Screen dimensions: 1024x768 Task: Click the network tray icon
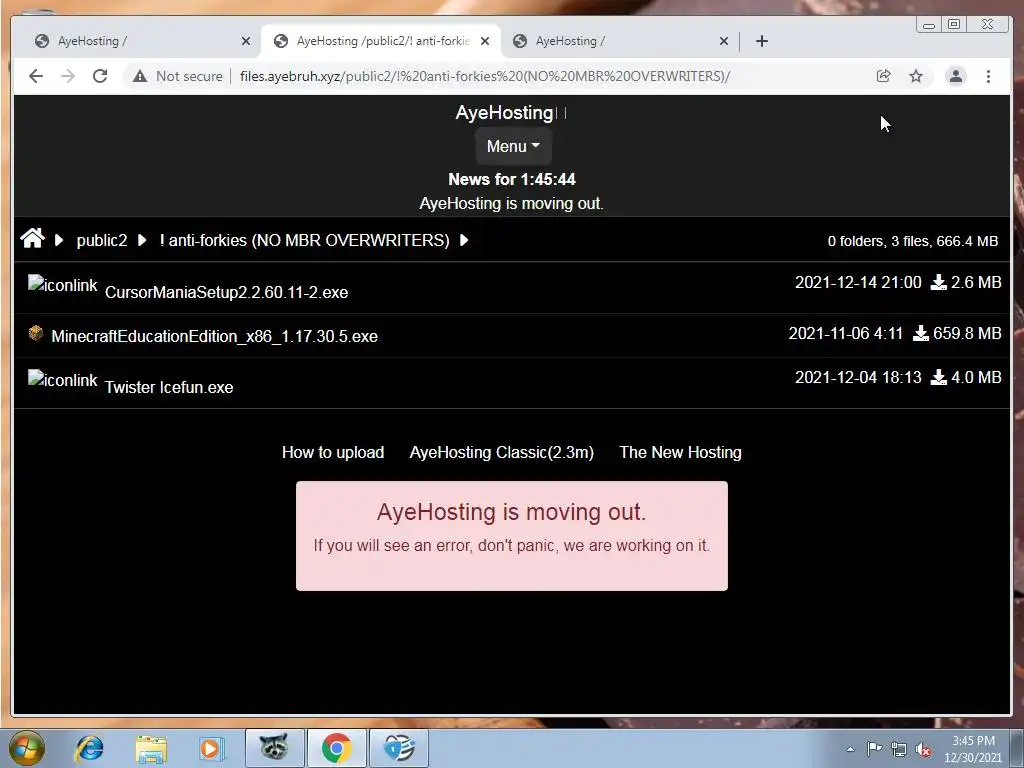[899, 750]
